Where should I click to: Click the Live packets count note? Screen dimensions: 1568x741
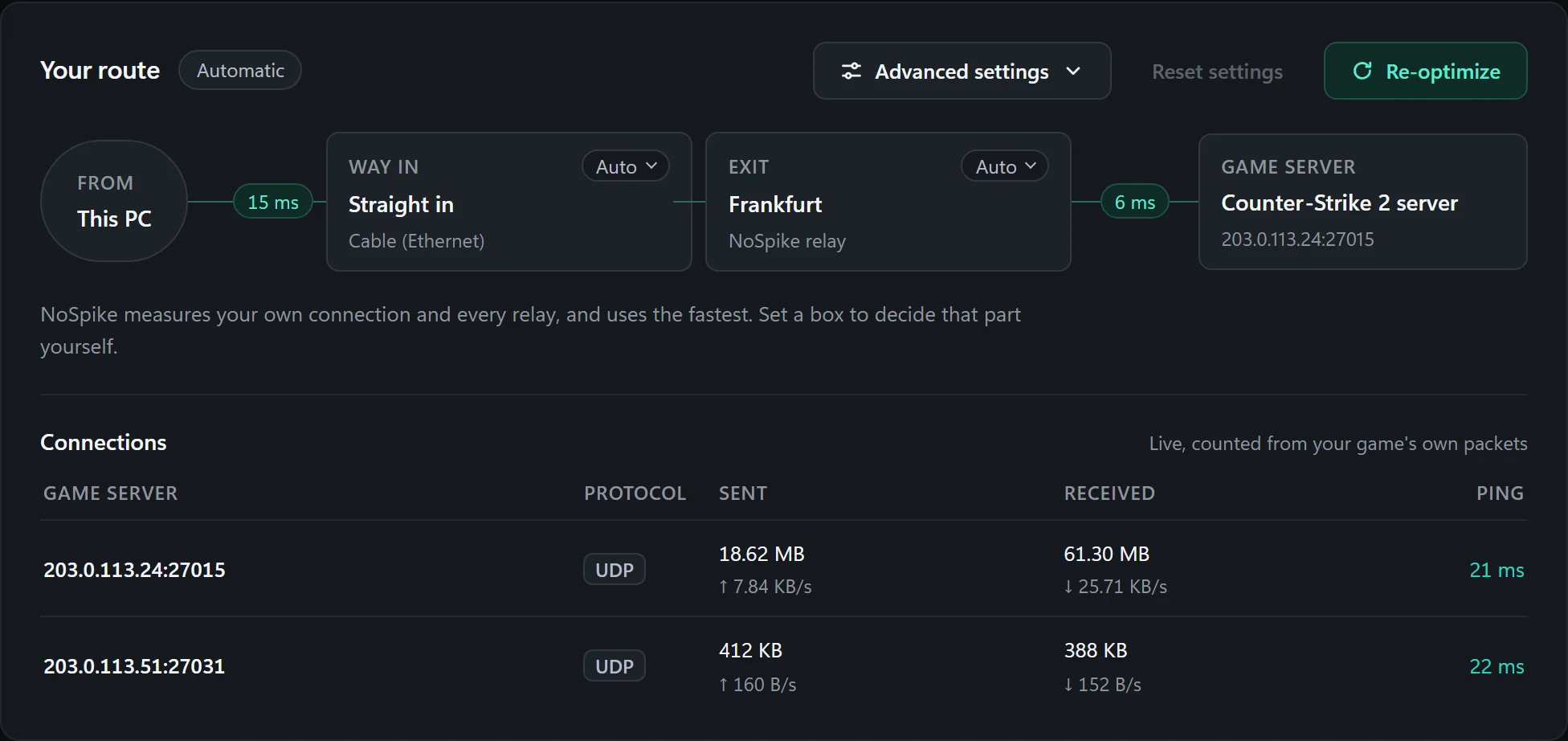pos(1338,444)
